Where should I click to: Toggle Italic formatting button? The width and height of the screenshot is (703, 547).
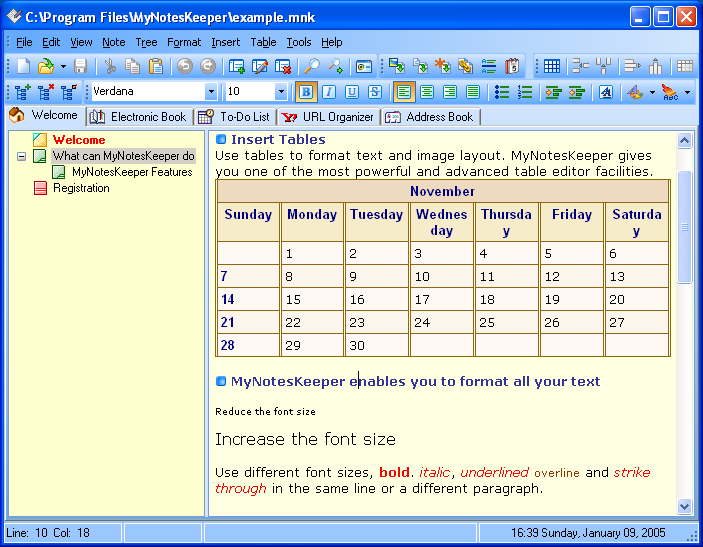[329, 92]
